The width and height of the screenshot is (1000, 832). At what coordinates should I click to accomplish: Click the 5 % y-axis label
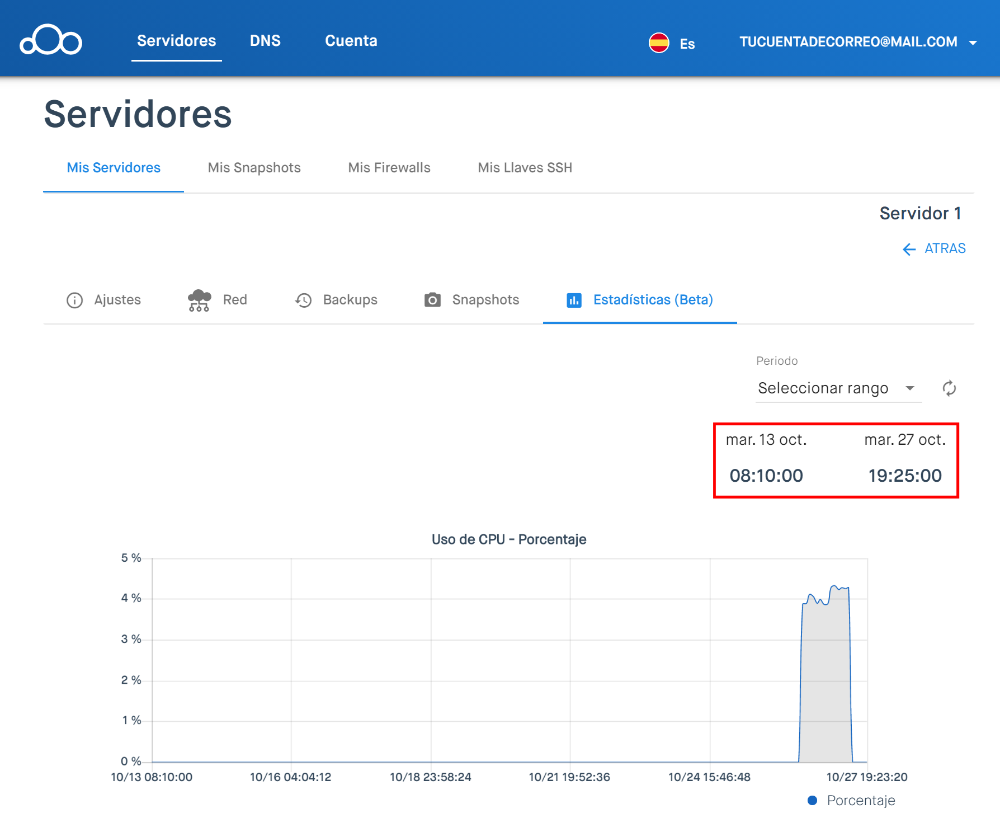pos(131,558)
